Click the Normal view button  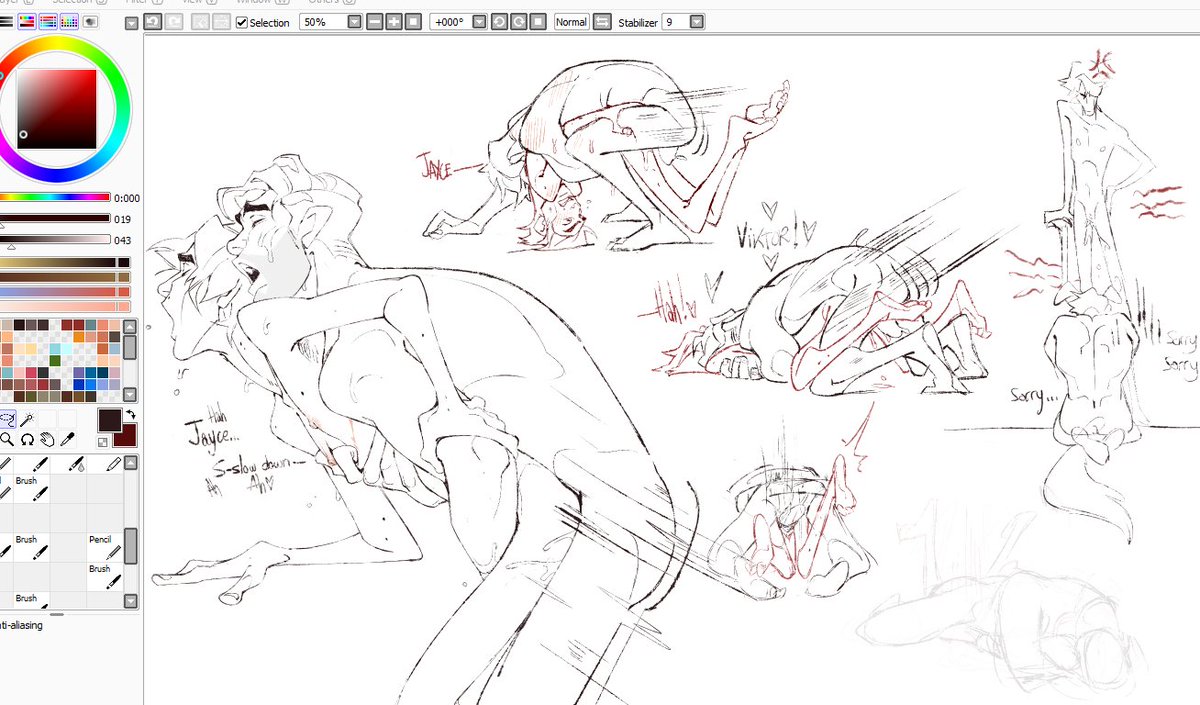(x=571, y=21)
